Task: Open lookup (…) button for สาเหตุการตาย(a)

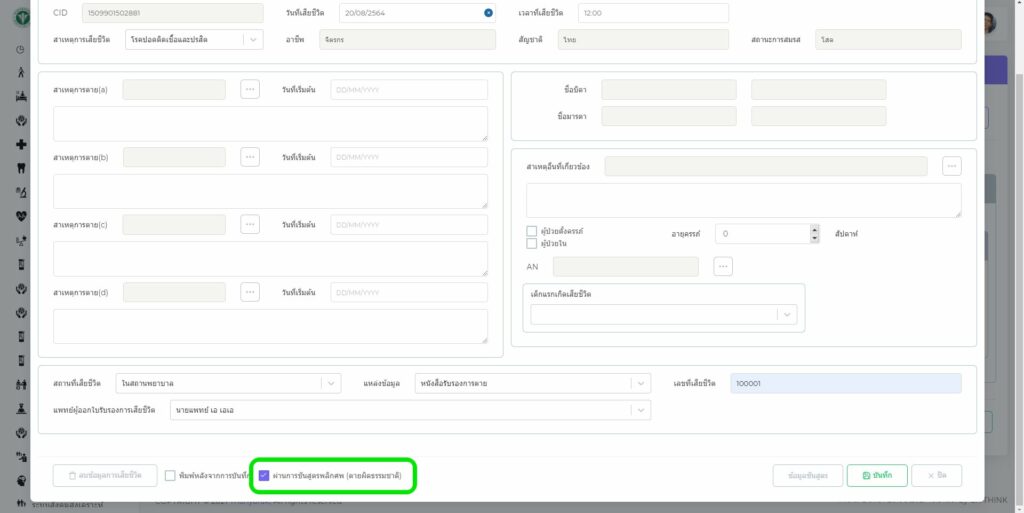Action: click(250, 90)
